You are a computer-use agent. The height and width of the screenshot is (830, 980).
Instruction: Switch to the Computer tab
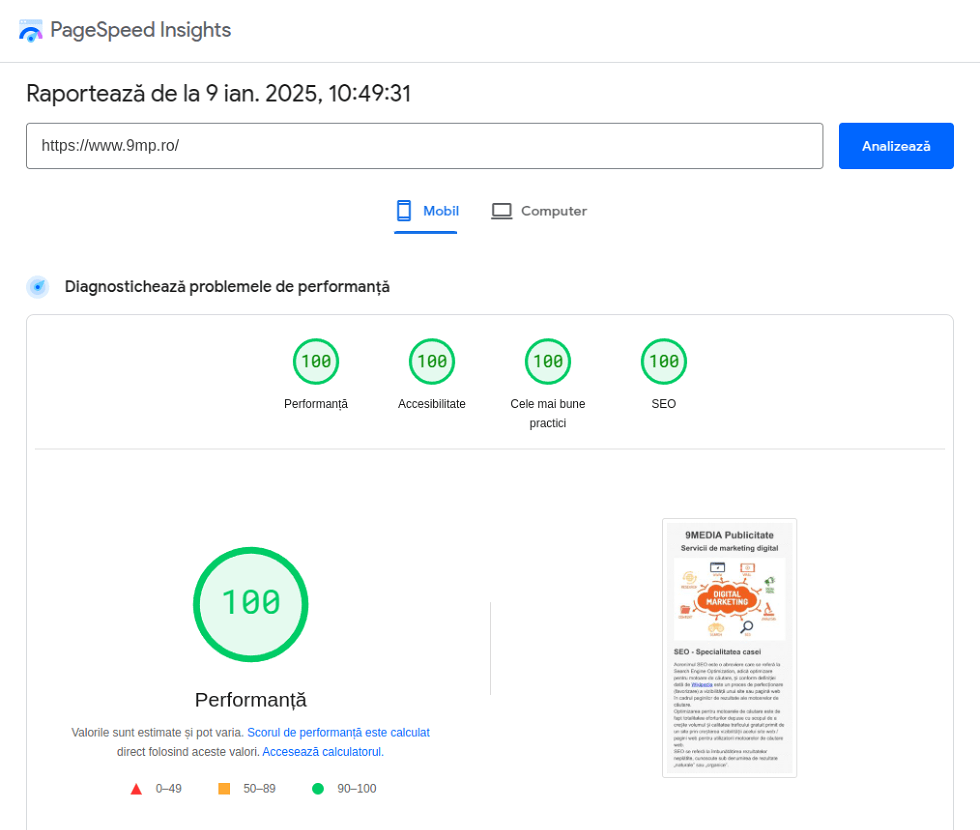[539, 211]
